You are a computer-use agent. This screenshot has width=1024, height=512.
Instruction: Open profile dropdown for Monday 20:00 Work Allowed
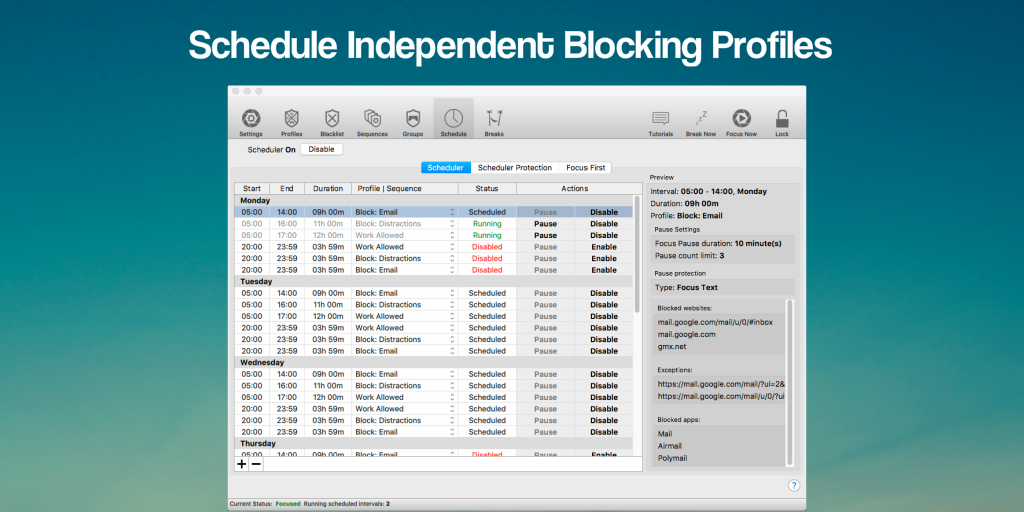(x=452, y=247)
